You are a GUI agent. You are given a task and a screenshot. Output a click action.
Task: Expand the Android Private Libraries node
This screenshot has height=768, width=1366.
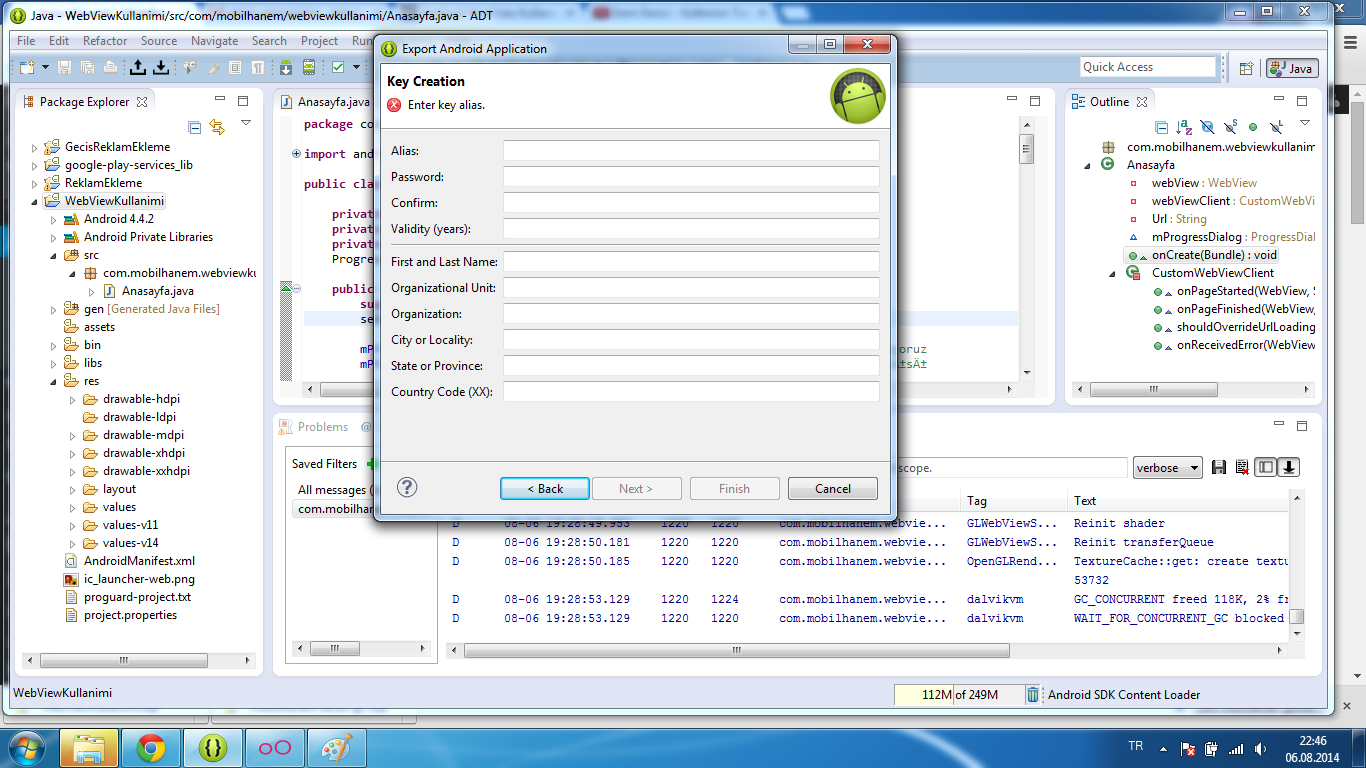point(54,237)
